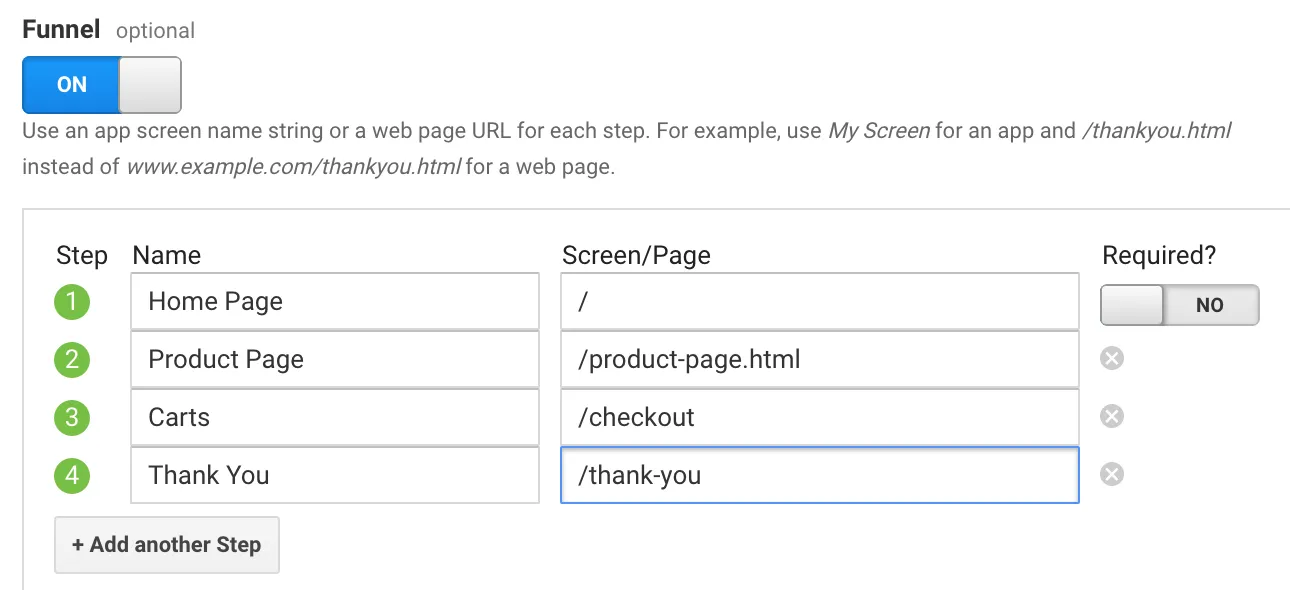Edit the Home Page name field
This screenshot has height=590, width=1290.
coord(335,301)
